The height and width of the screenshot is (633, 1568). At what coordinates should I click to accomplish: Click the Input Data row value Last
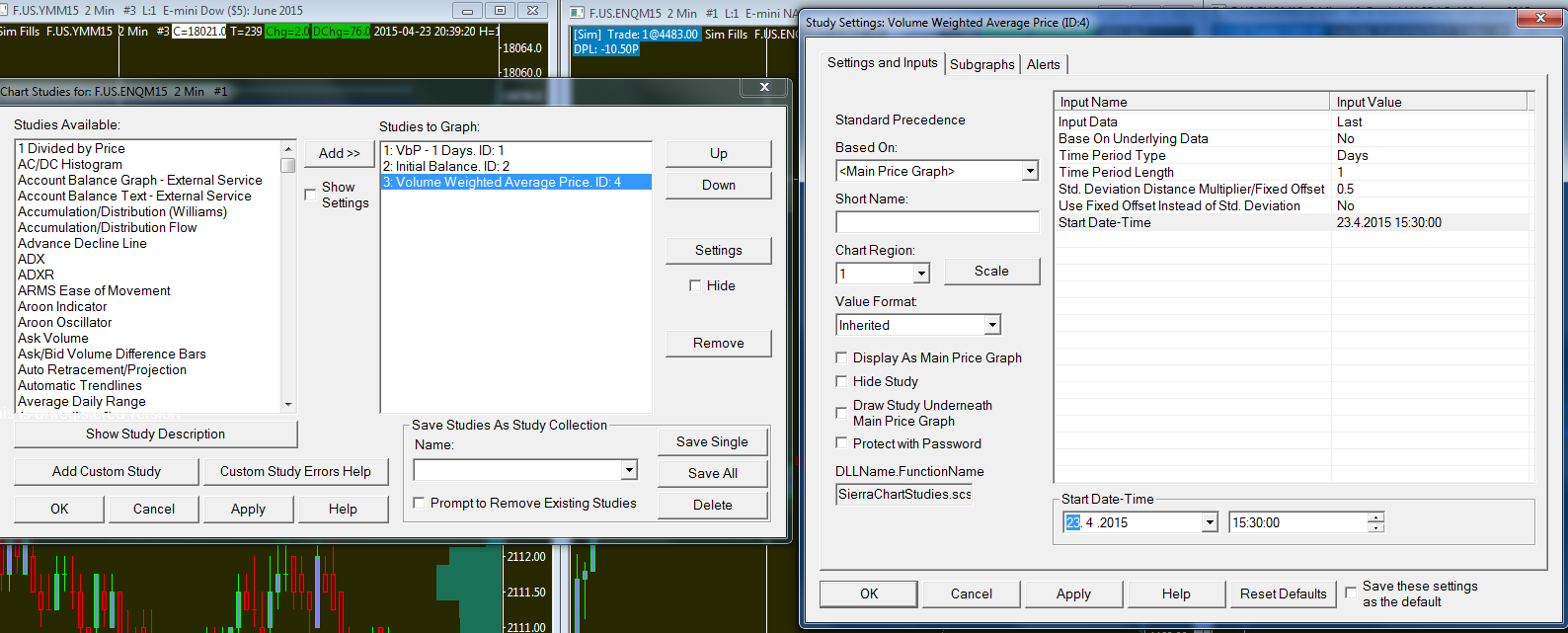[x=1349, y=121]
